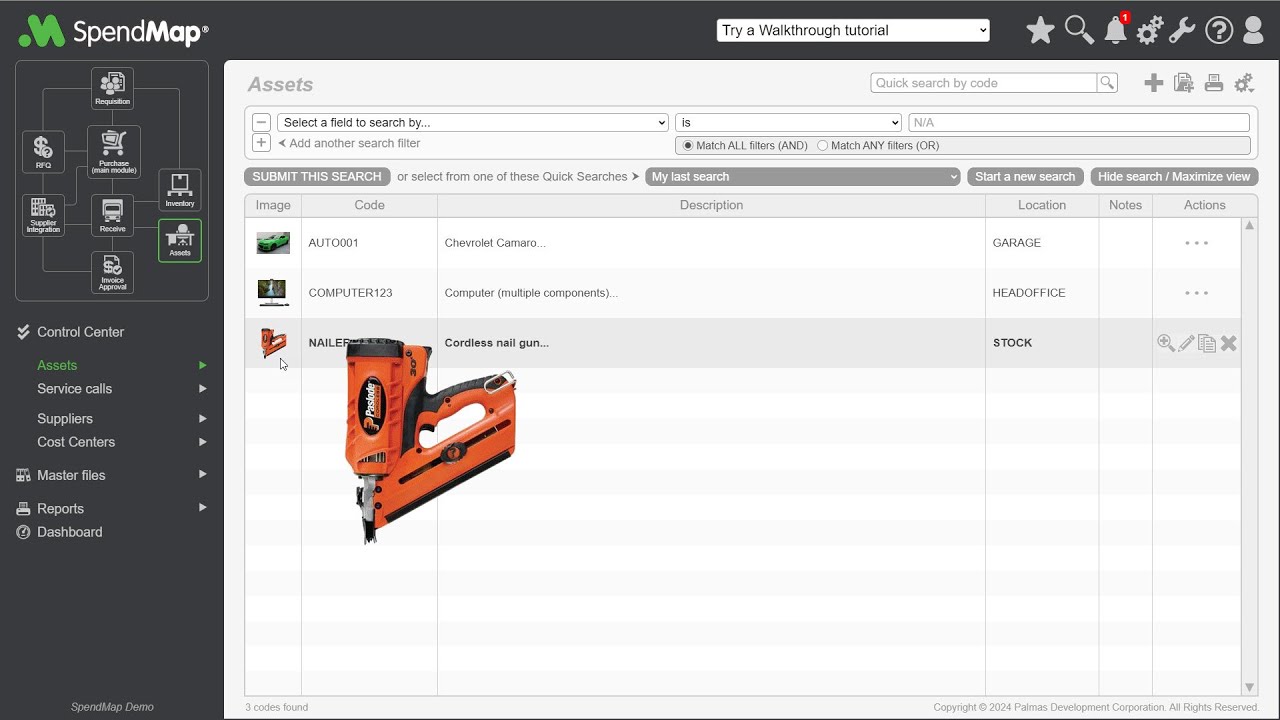The width and height of the screenshot is (1280, 720).
Task: Expand the Suppliers submenu arrow
Action: pos(203,419)
